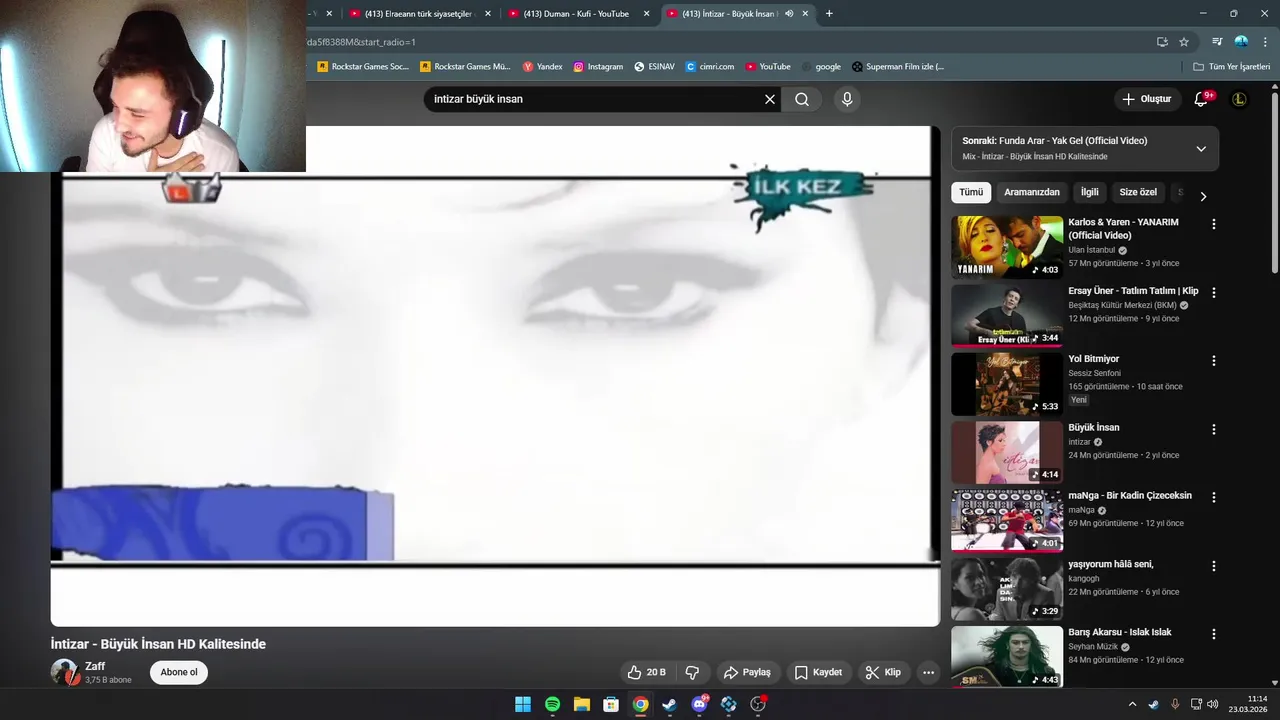Dislike the video with the thumbs-down icon
This screenshot has height=720, width=1280.
(x=692, y=672)
